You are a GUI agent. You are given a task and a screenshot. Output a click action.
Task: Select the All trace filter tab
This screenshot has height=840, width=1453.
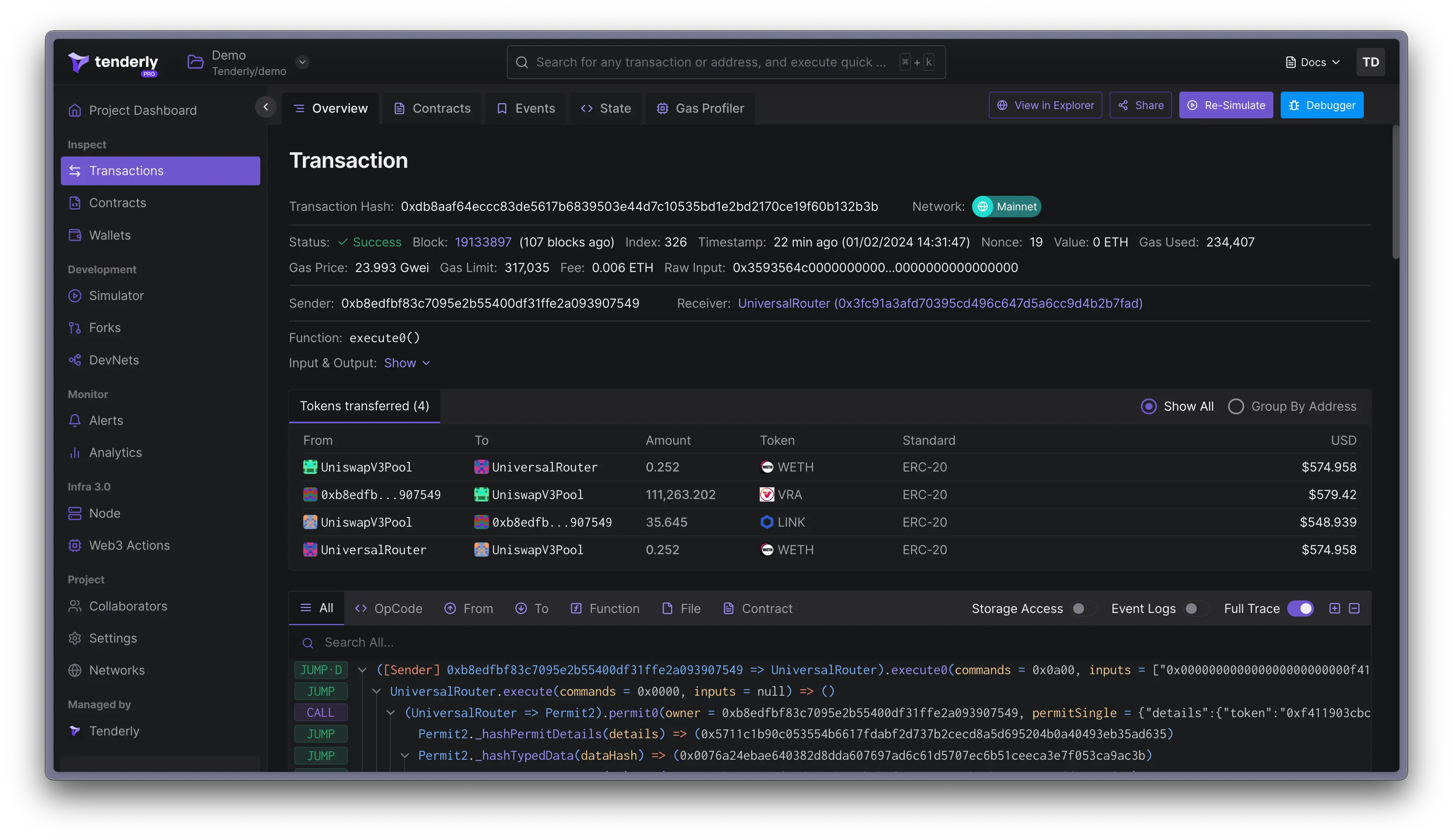click(x=317, y=608)
